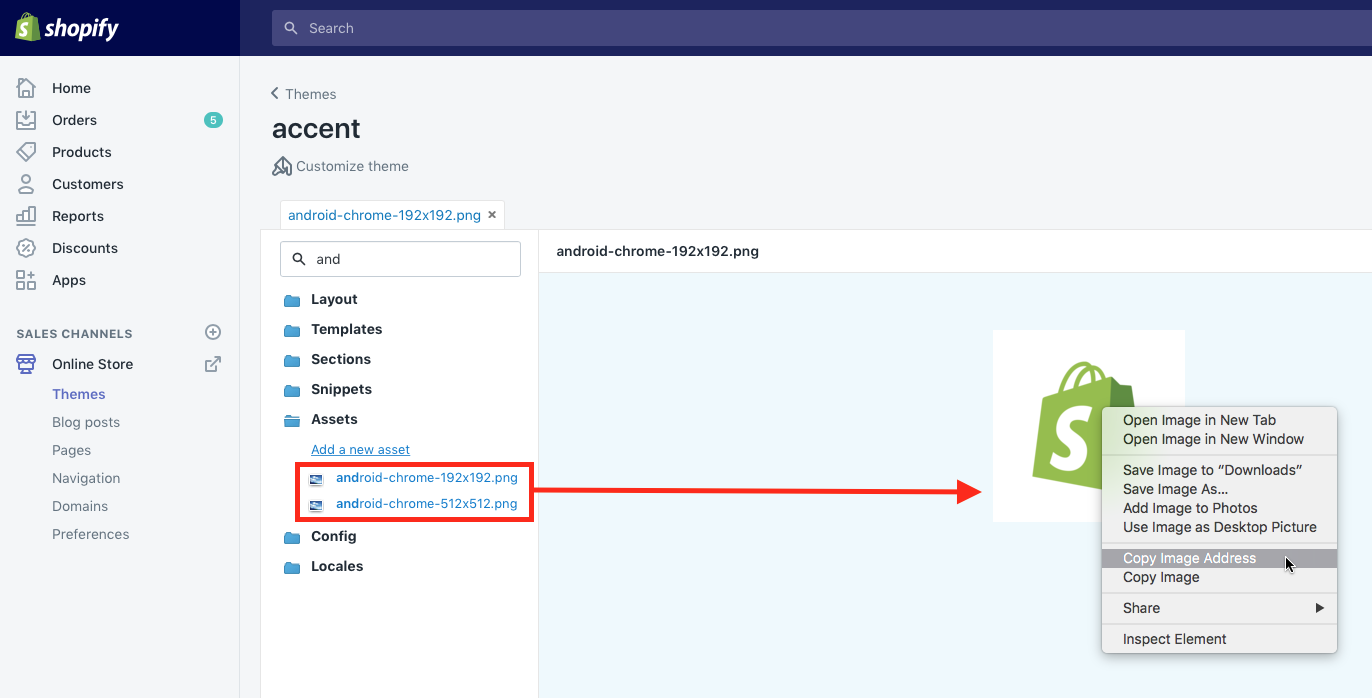Viewport: 1372px width, 698px height.
Task: Select the Reports bar-chart icon
Action: click(25, 215)
